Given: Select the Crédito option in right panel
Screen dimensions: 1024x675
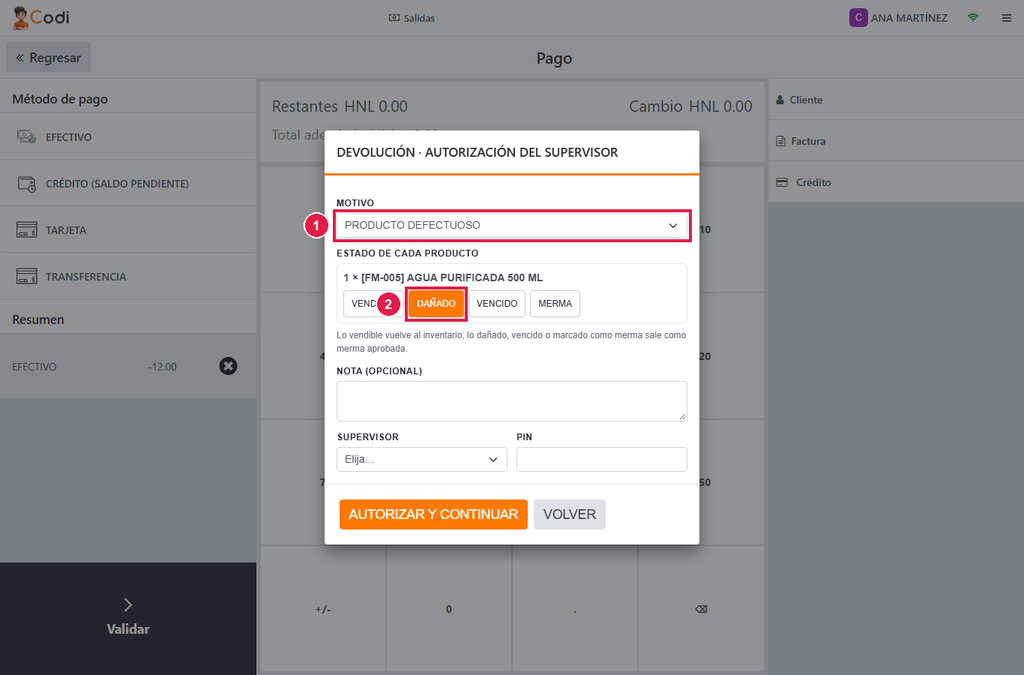Looking at the screenshot, I should 896,182.
